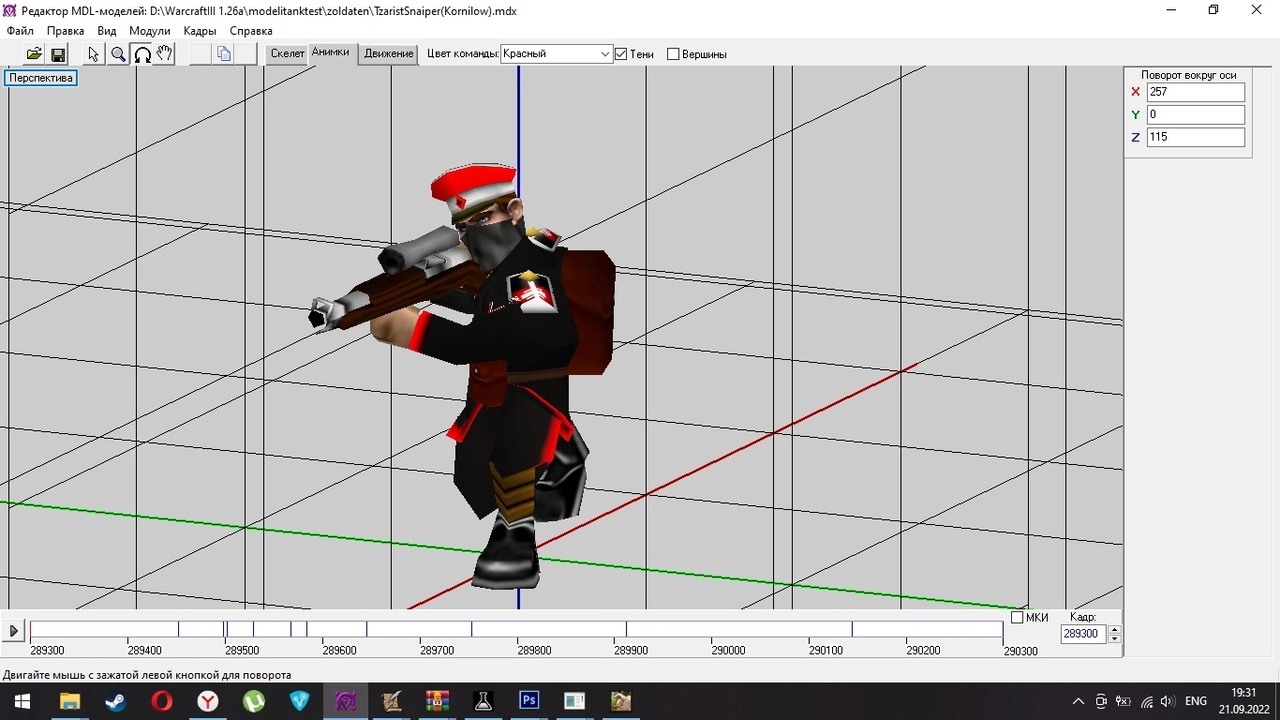1280x720 pixels.
Task: Open the Вид menu
Action: [107, 31]
